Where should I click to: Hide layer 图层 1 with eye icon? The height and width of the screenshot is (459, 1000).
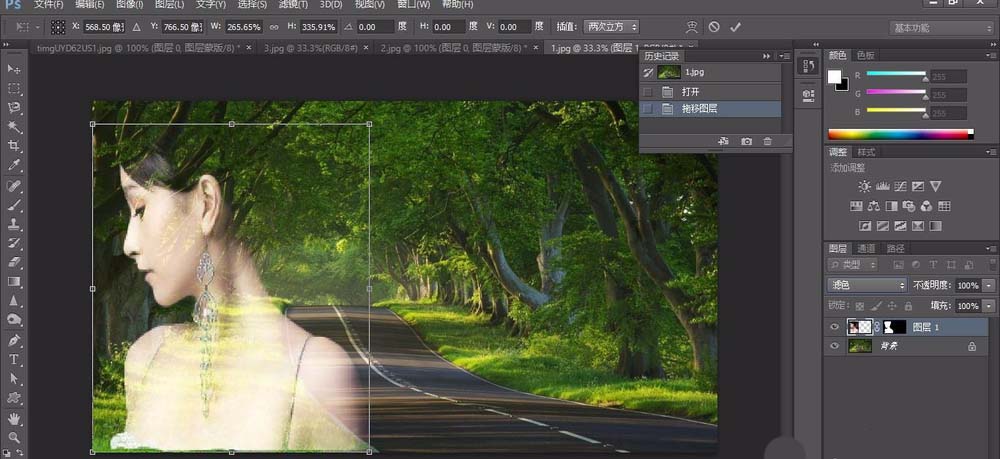coord(834,327)
